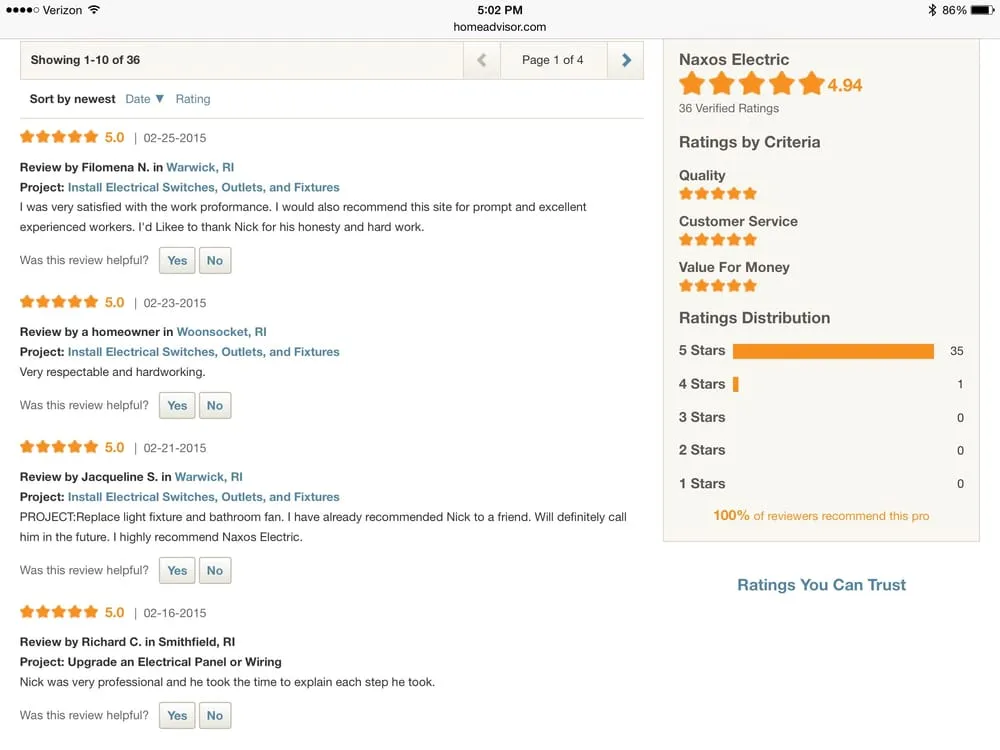Mark Richard C. review not helpful
The width and height of the screenshot is (1000, 750).
pyautogui.click(x=215, y=716)
